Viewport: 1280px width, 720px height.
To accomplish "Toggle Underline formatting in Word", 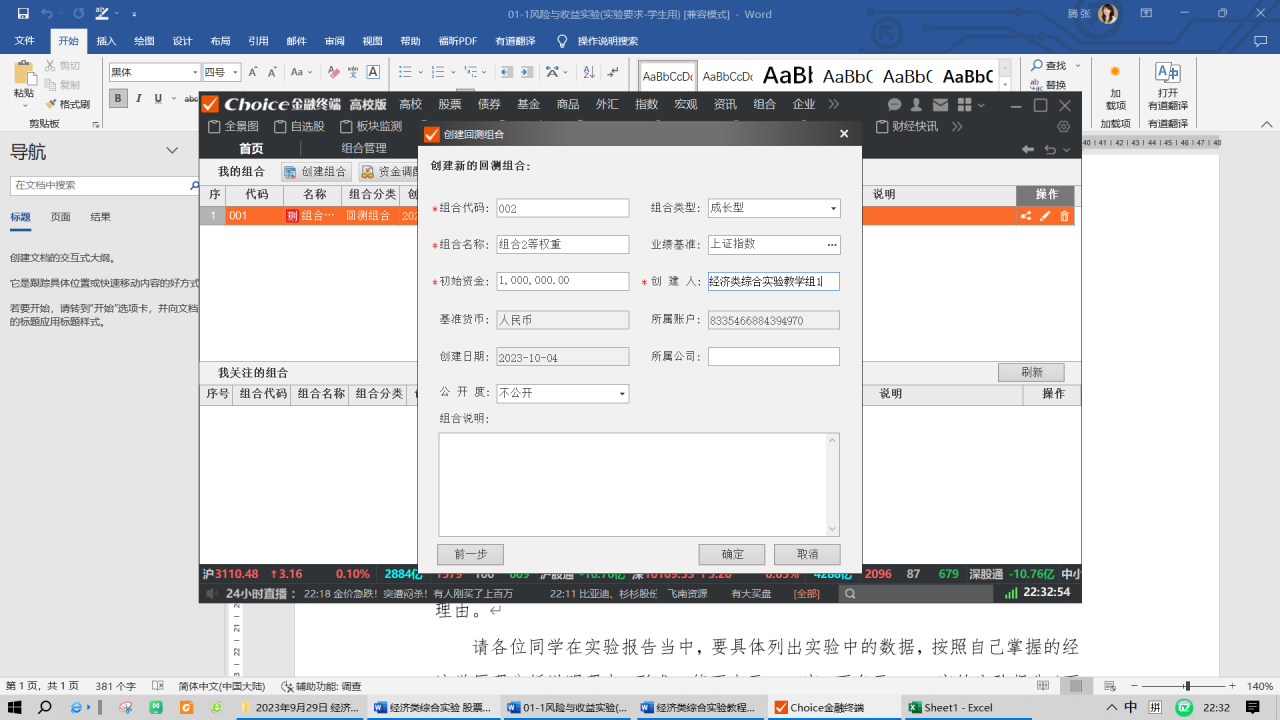I will (157, 98).
